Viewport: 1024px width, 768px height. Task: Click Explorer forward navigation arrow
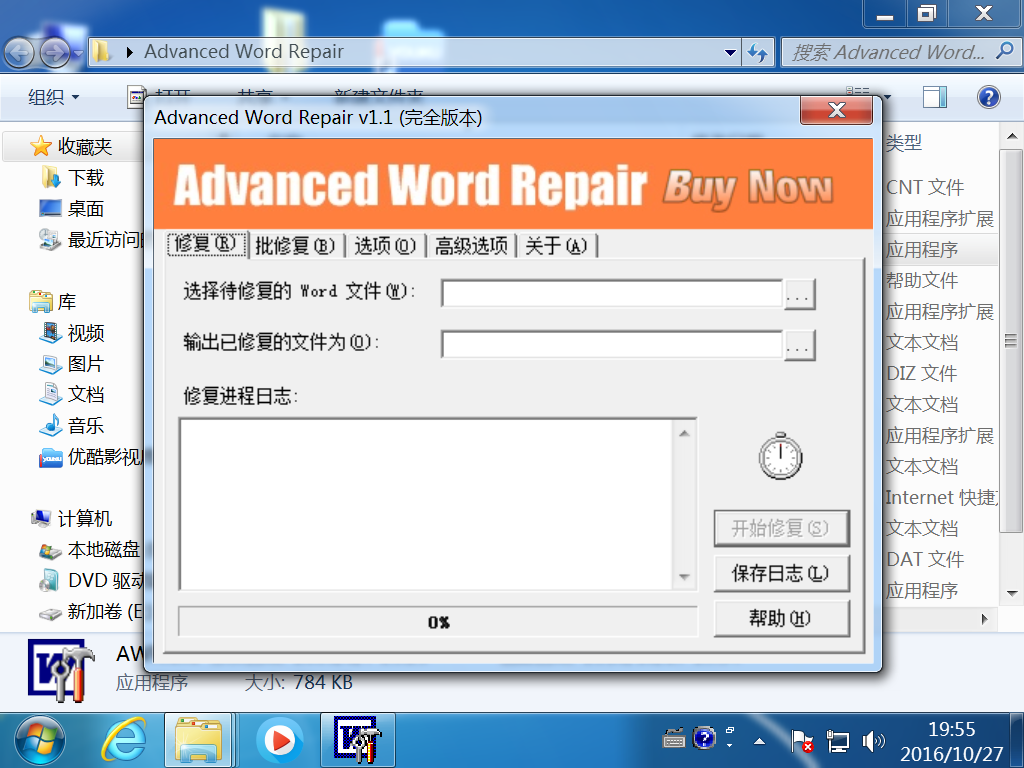click(x=56, y=53)
